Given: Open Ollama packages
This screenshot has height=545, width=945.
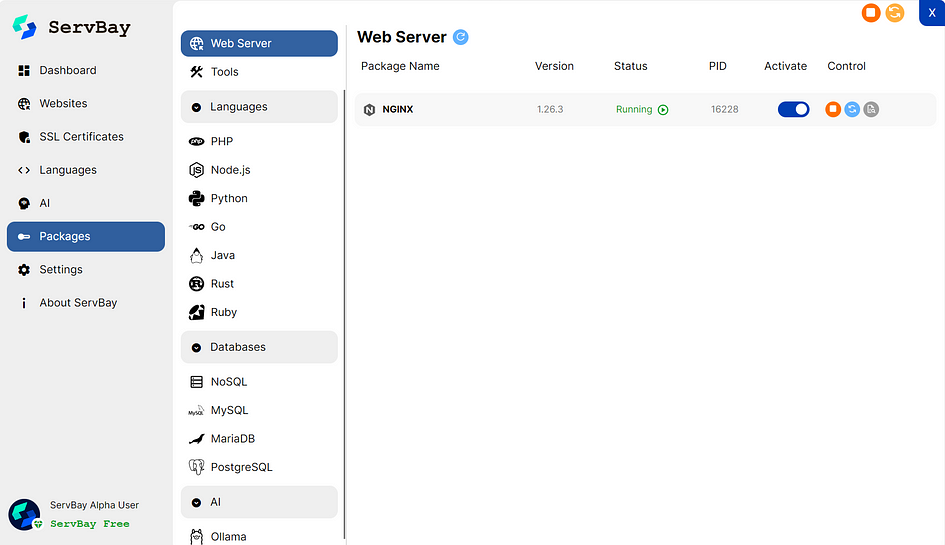Looking at the screenshot, I should pyautogui.click(x=259, y=536).
